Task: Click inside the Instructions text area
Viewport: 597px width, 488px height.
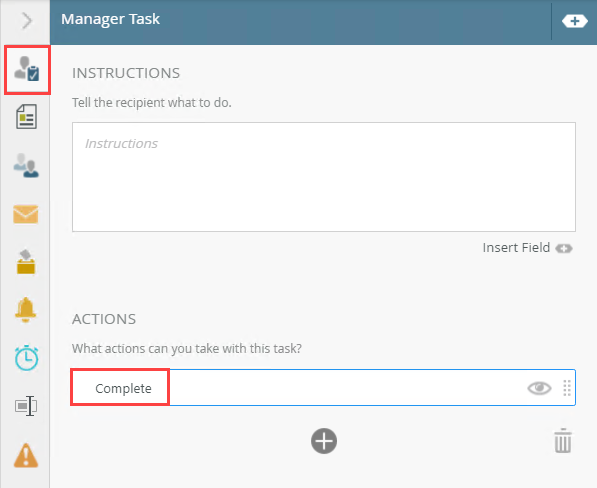Action: coord(324,177)
